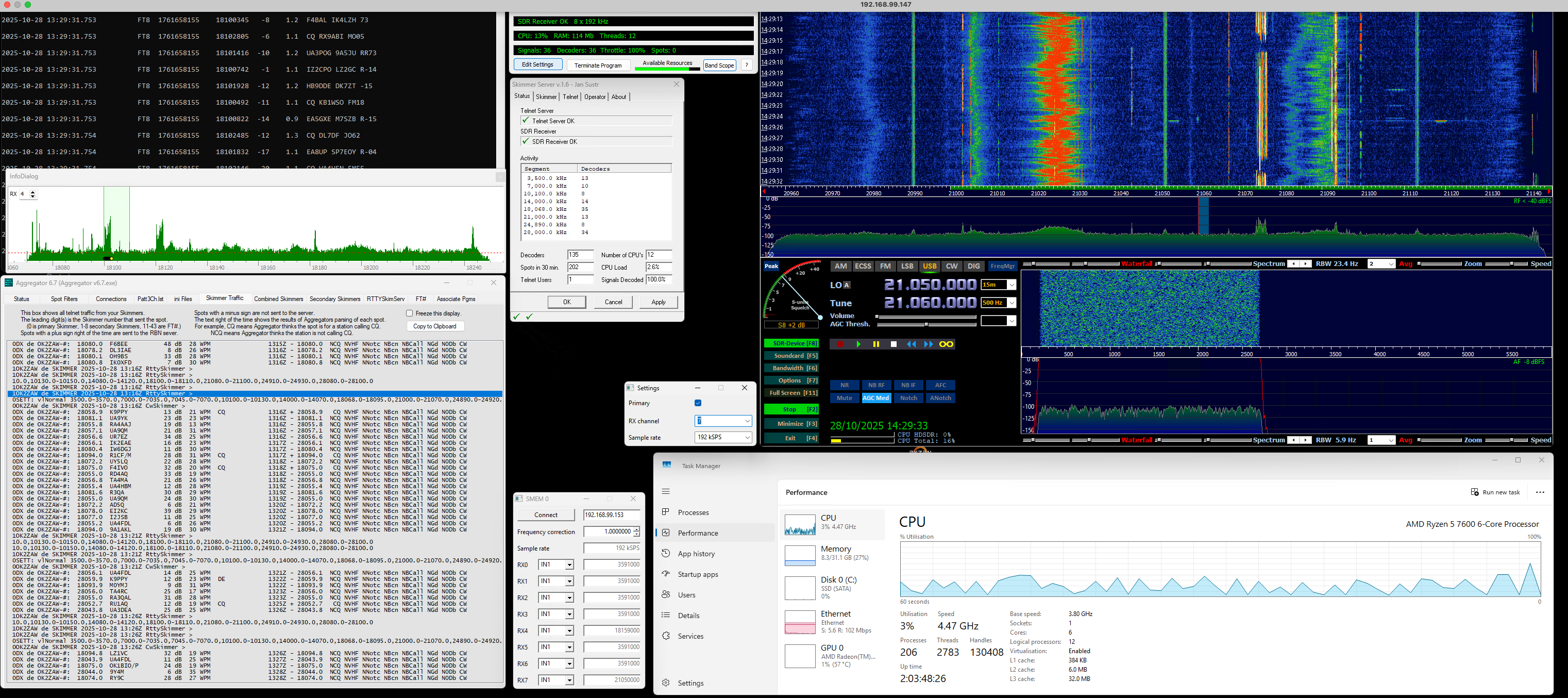Screen dimensions: 1568x698
Task: Adjust the AGC Thresh. slider handle
Action: (926, 325)
